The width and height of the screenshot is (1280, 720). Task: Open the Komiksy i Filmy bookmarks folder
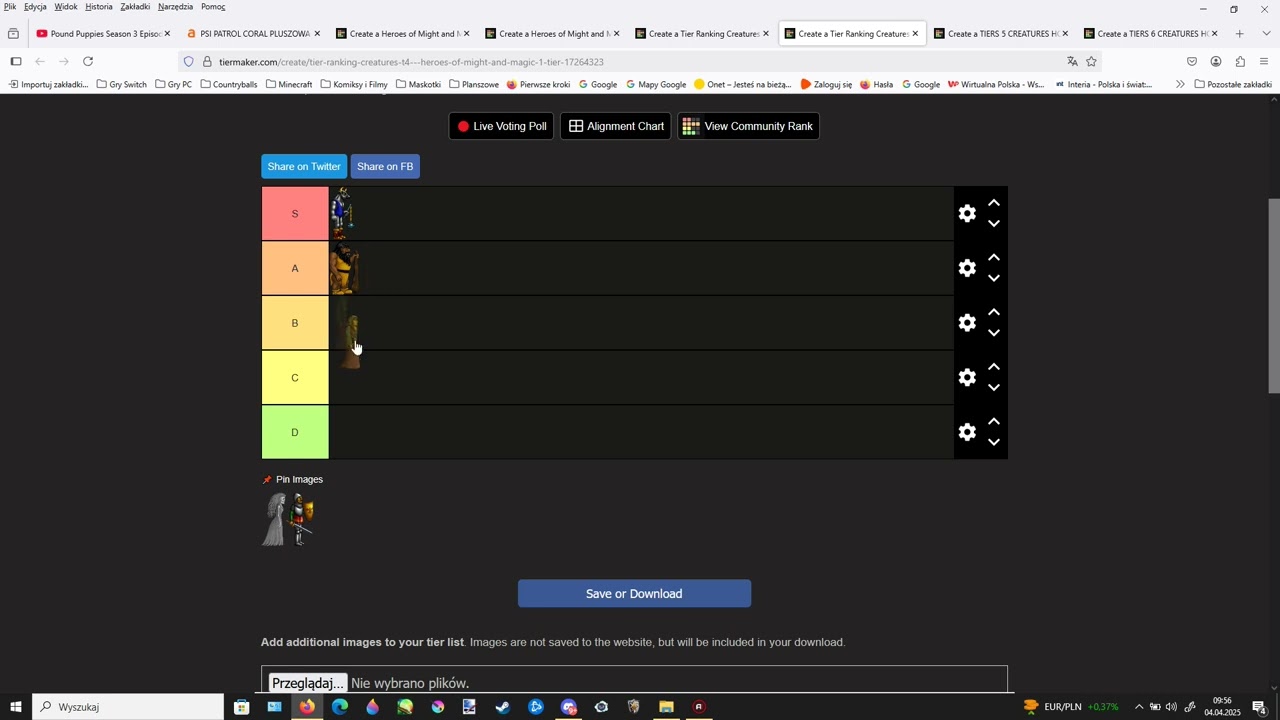tap(354, 85)
